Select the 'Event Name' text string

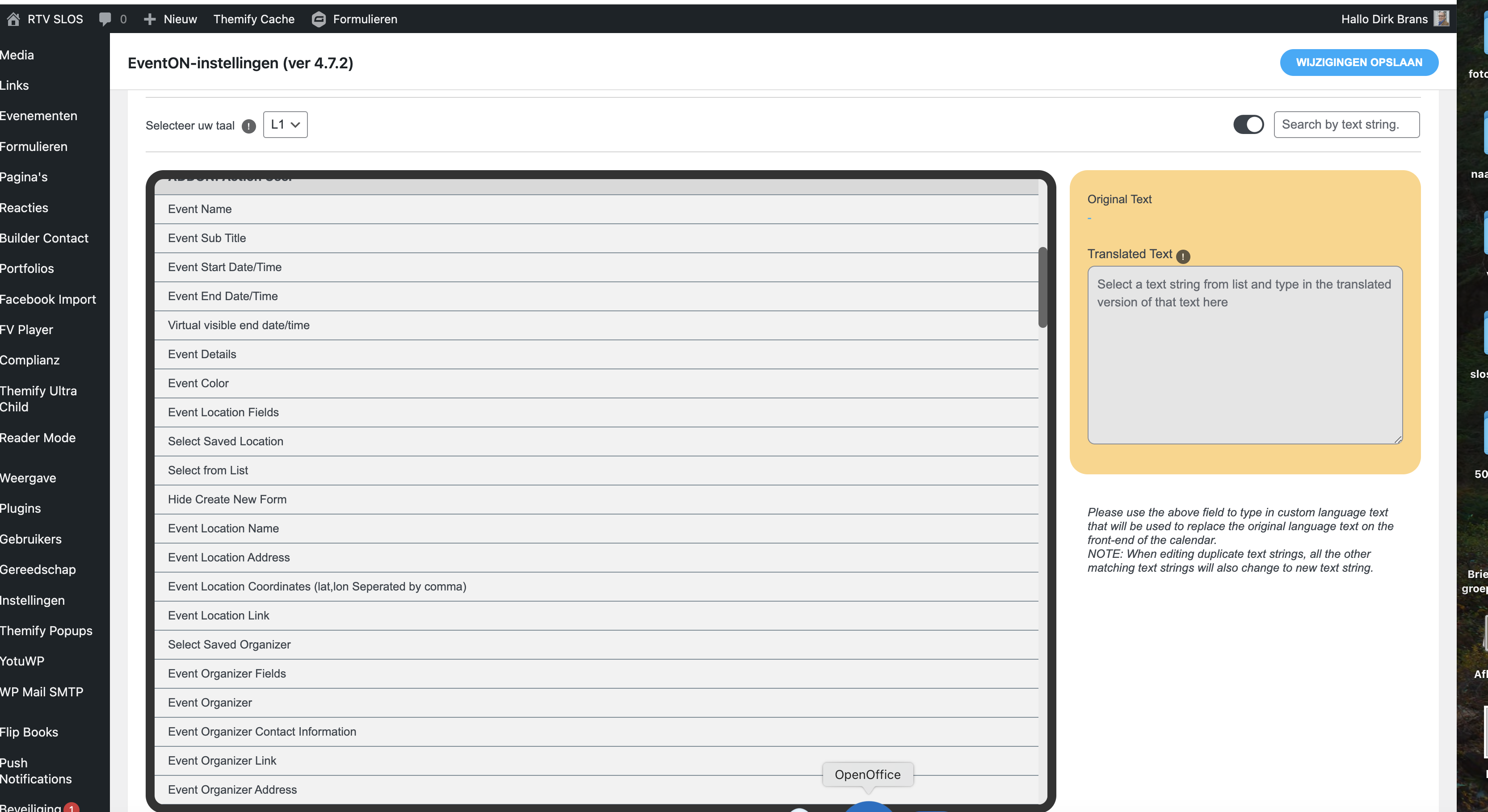pyautogui.click(x=596, y=209)
